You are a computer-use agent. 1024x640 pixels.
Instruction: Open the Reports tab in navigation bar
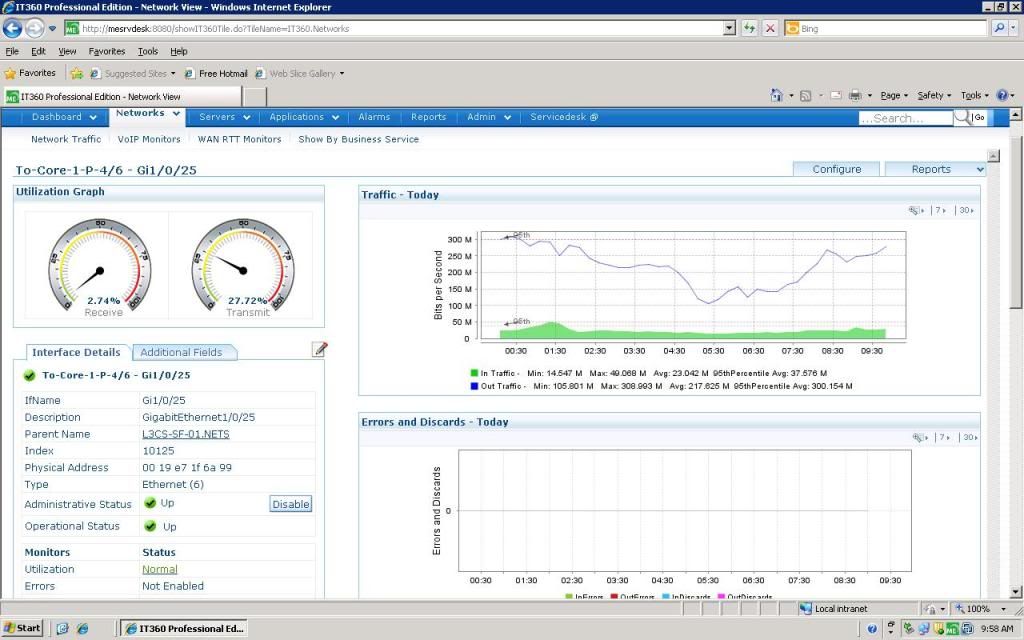[x=428, y=117]
